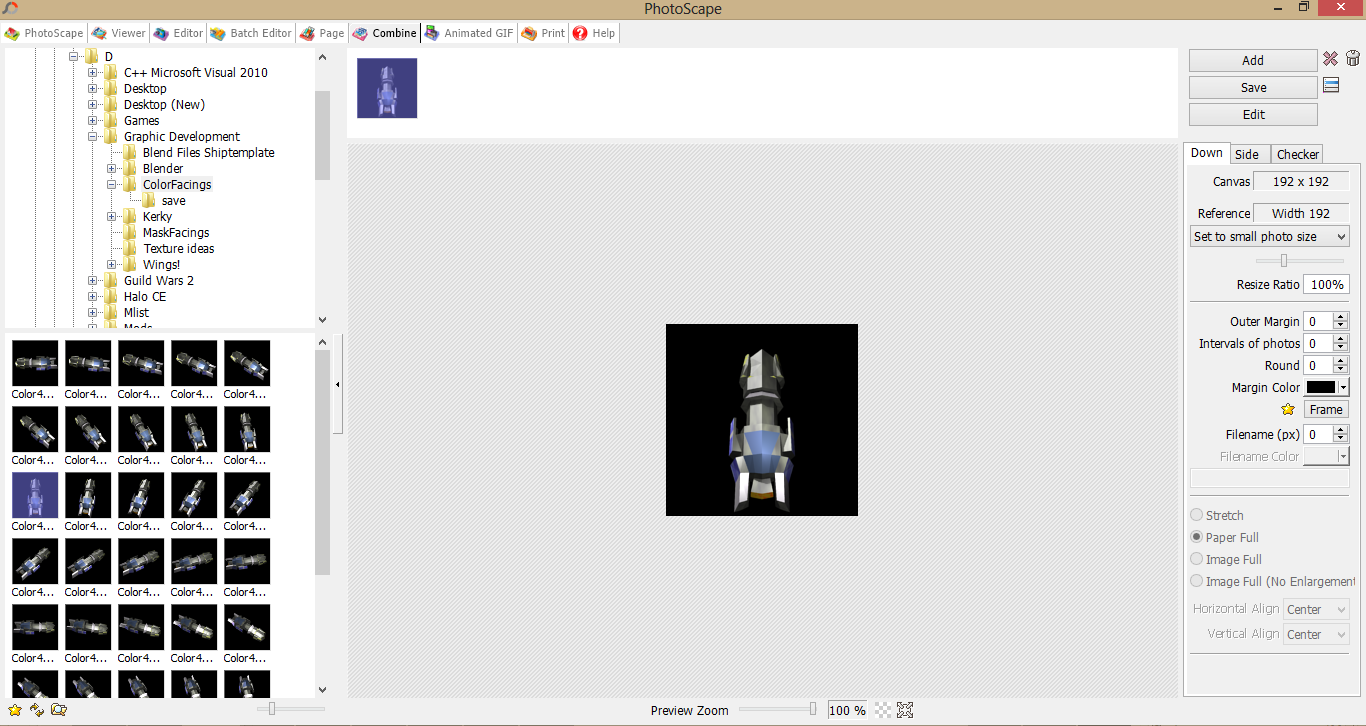This screenshot has height=726, width=1366.
Task: Select the save subfolder under ColorFacings
Action: (x=173, y=200)
